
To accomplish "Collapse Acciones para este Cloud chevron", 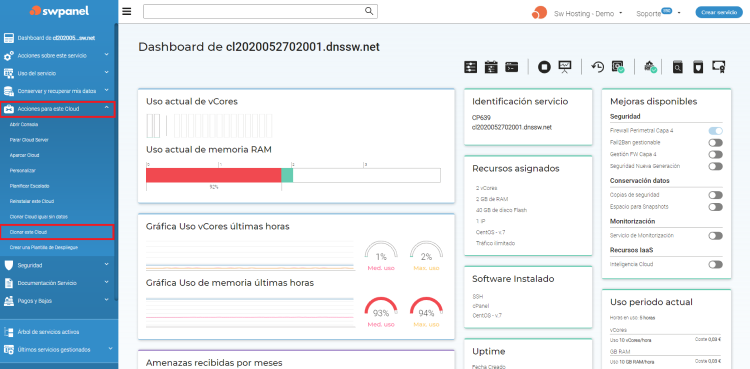I will (106, 108).
